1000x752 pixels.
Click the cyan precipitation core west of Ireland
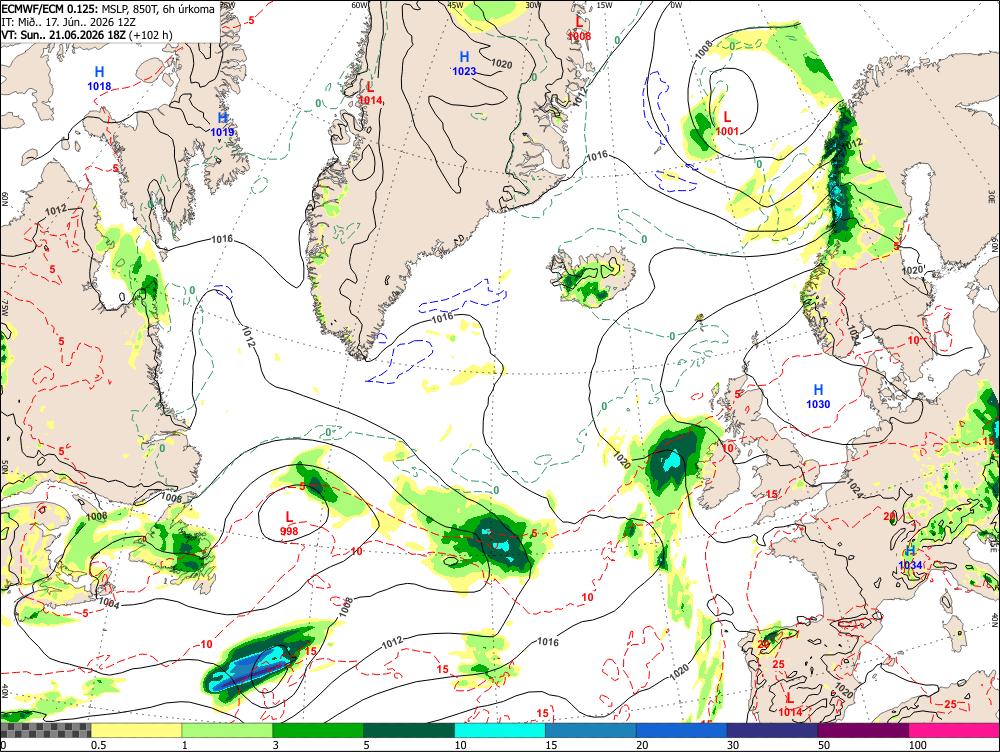point(671,461)
